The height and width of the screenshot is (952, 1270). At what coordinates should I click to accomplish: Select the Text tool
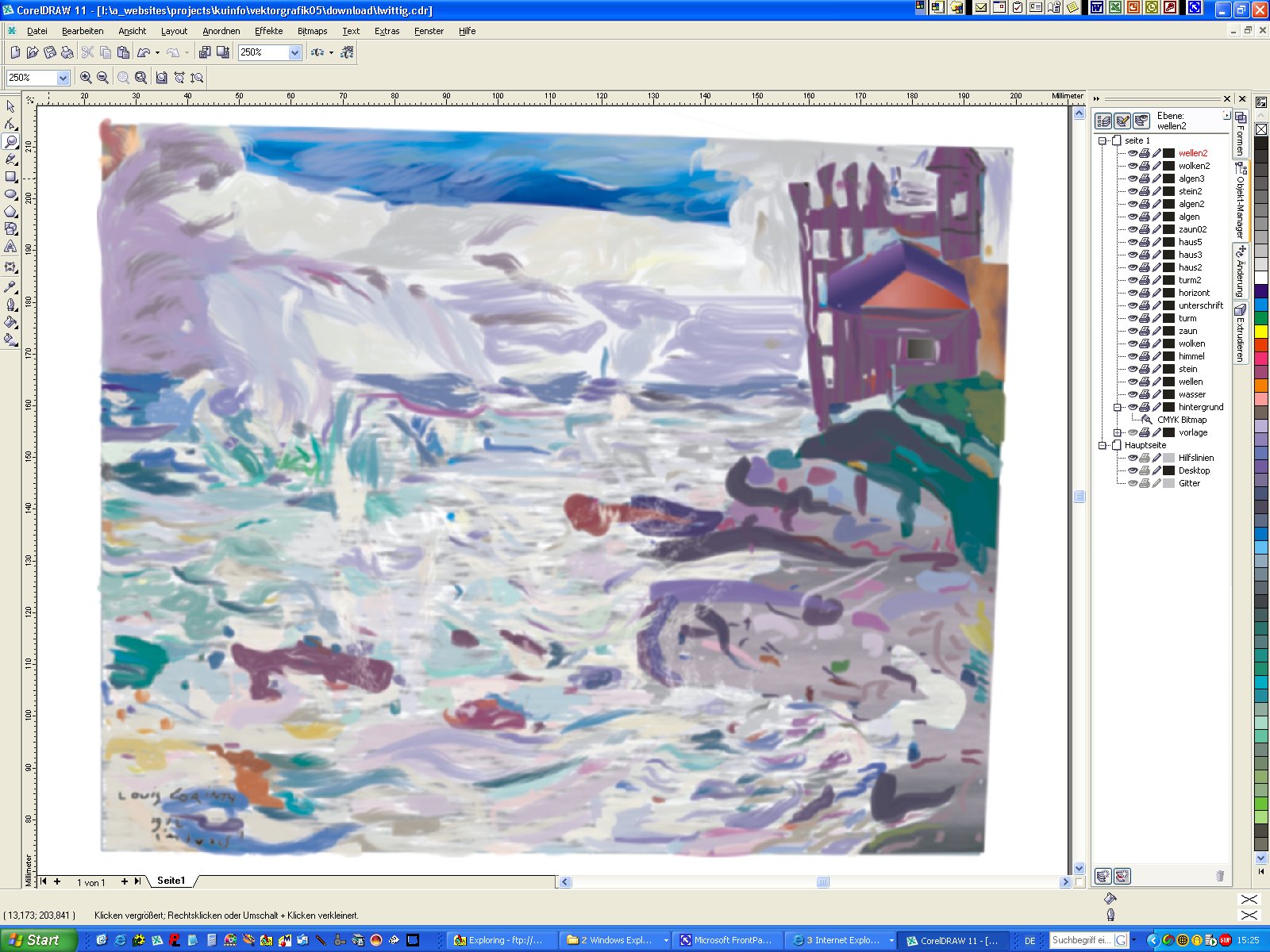(10, 247)
